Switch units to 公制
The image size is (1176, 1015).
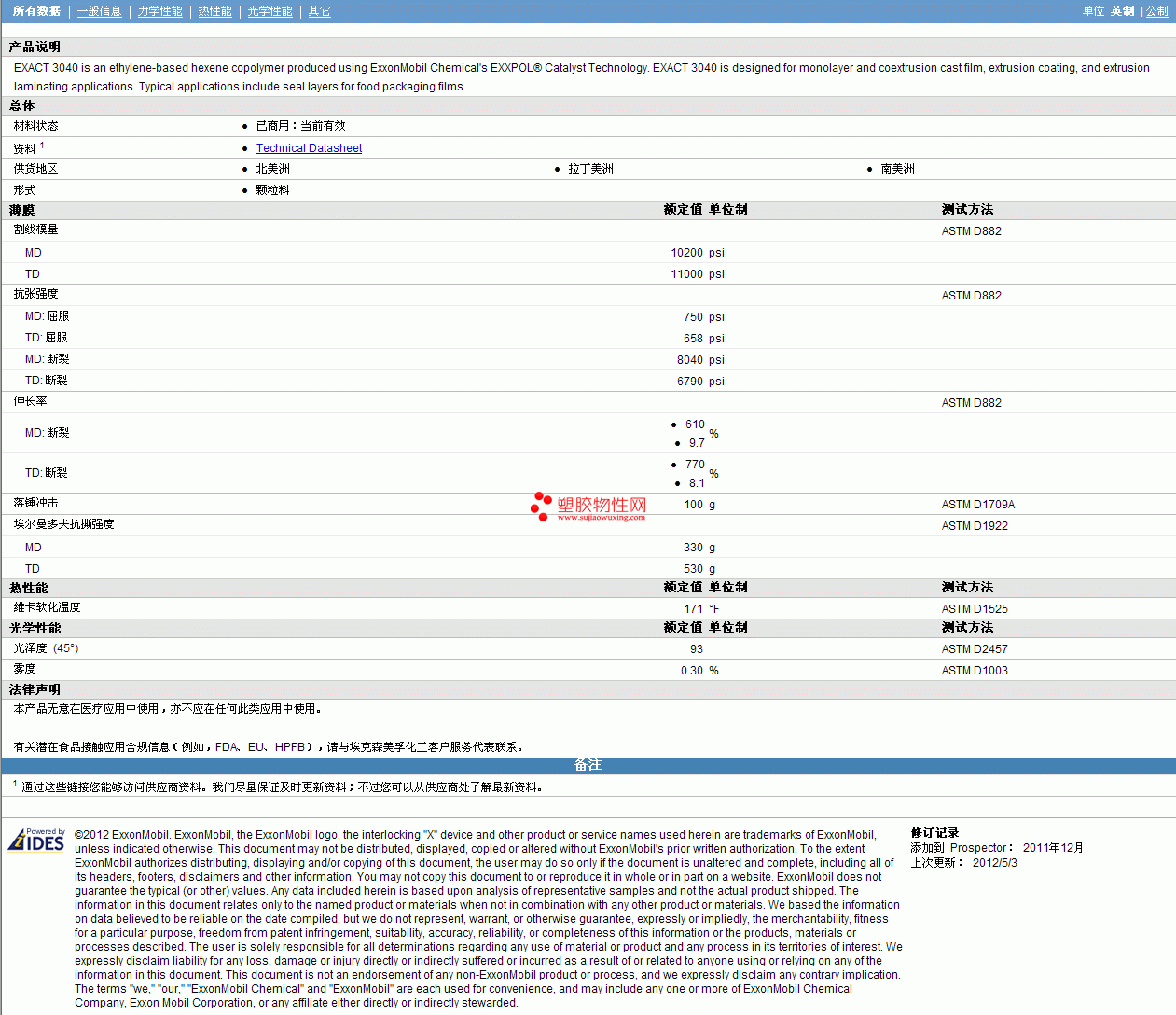(x=1157, y=11)
